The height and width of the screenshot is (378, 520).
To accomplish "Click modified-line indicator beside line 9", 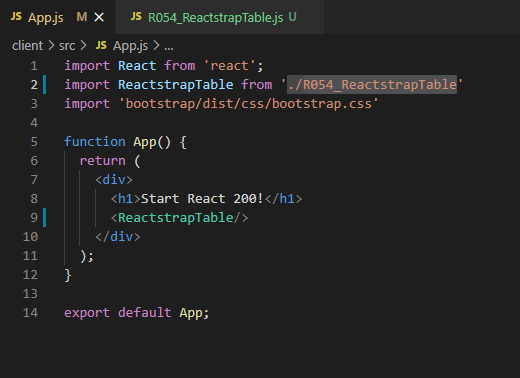I will (x=44, y=218).
